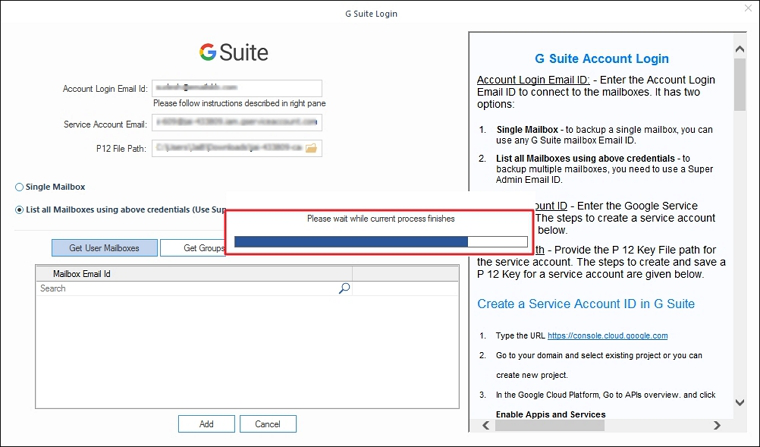
Task: Click the help pane scroll up arrow
Action: 740,49
